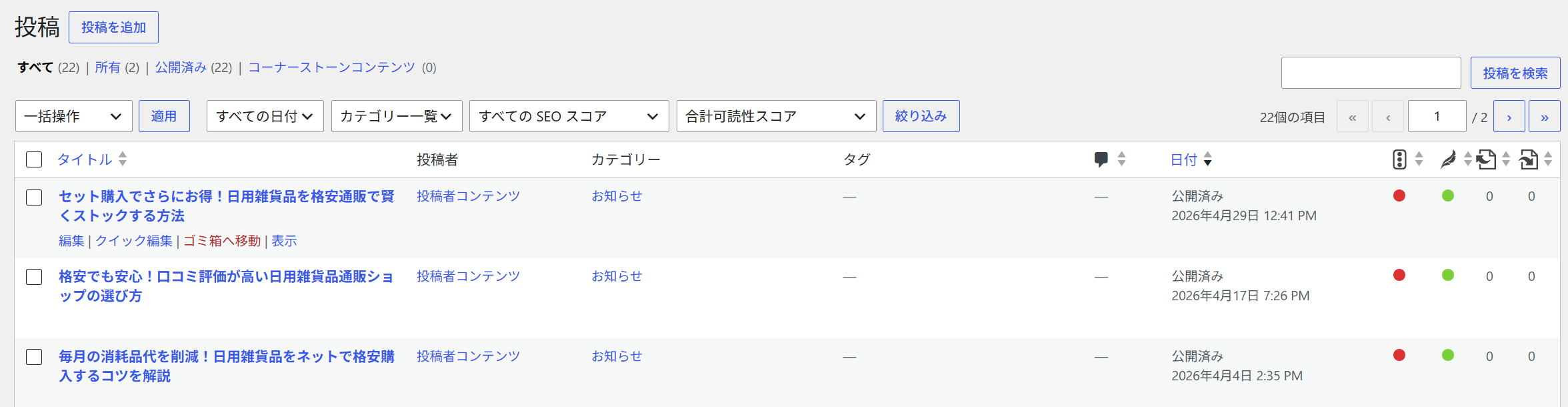
Task: Click the red SEO indicator of first post
Action: click(1399, 195)
